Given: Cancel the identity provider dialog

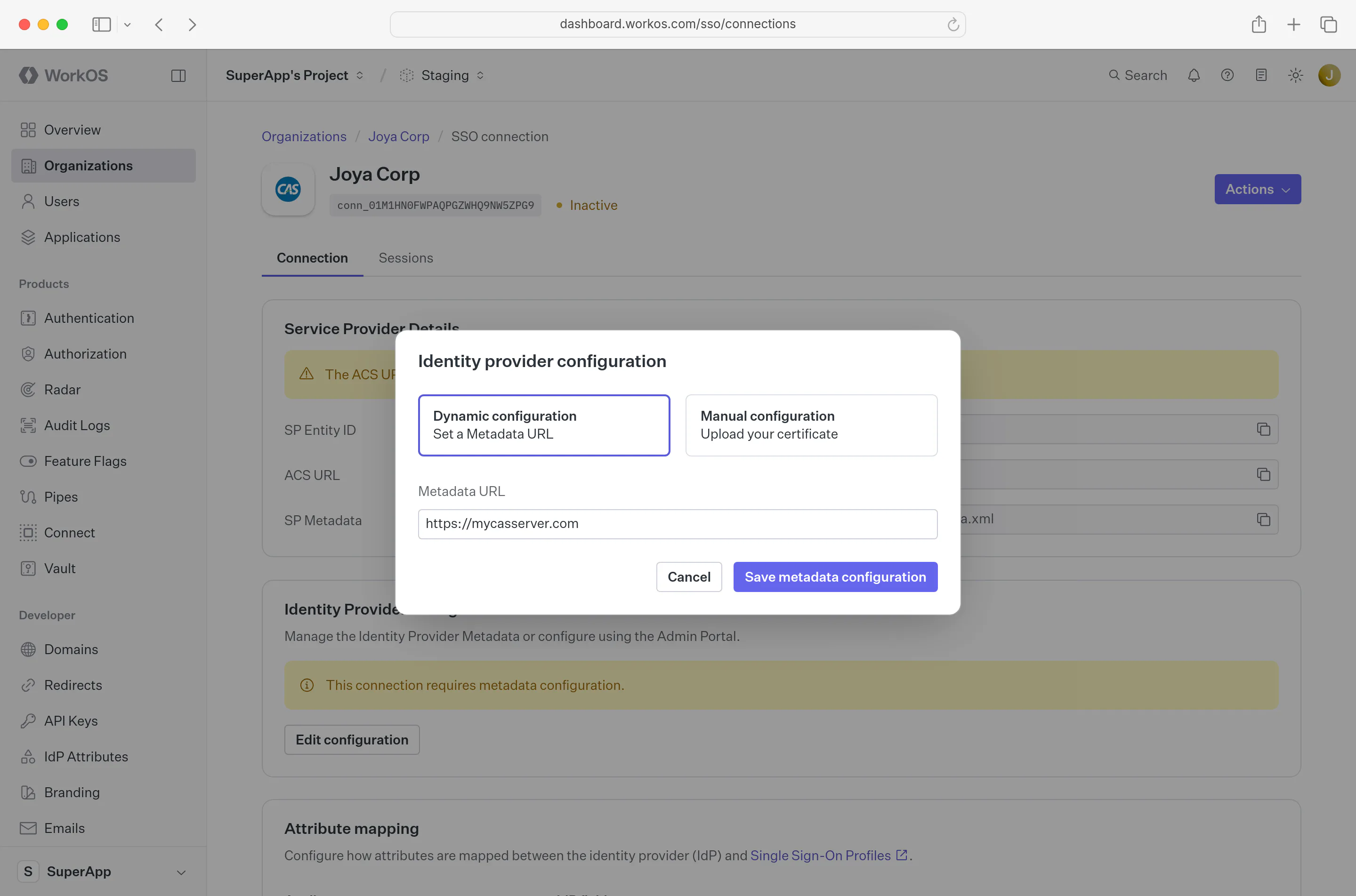Looking at the screenshot, I should pyautogui.click(x=689, y=576).
